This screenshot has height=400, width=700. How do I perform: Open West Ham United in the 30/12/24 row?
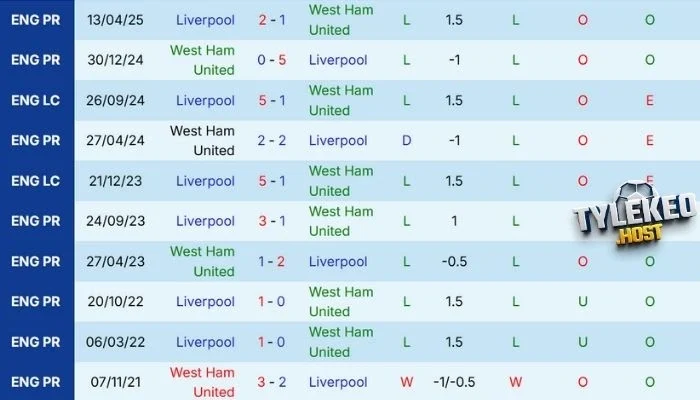click(x=202, y=60)
